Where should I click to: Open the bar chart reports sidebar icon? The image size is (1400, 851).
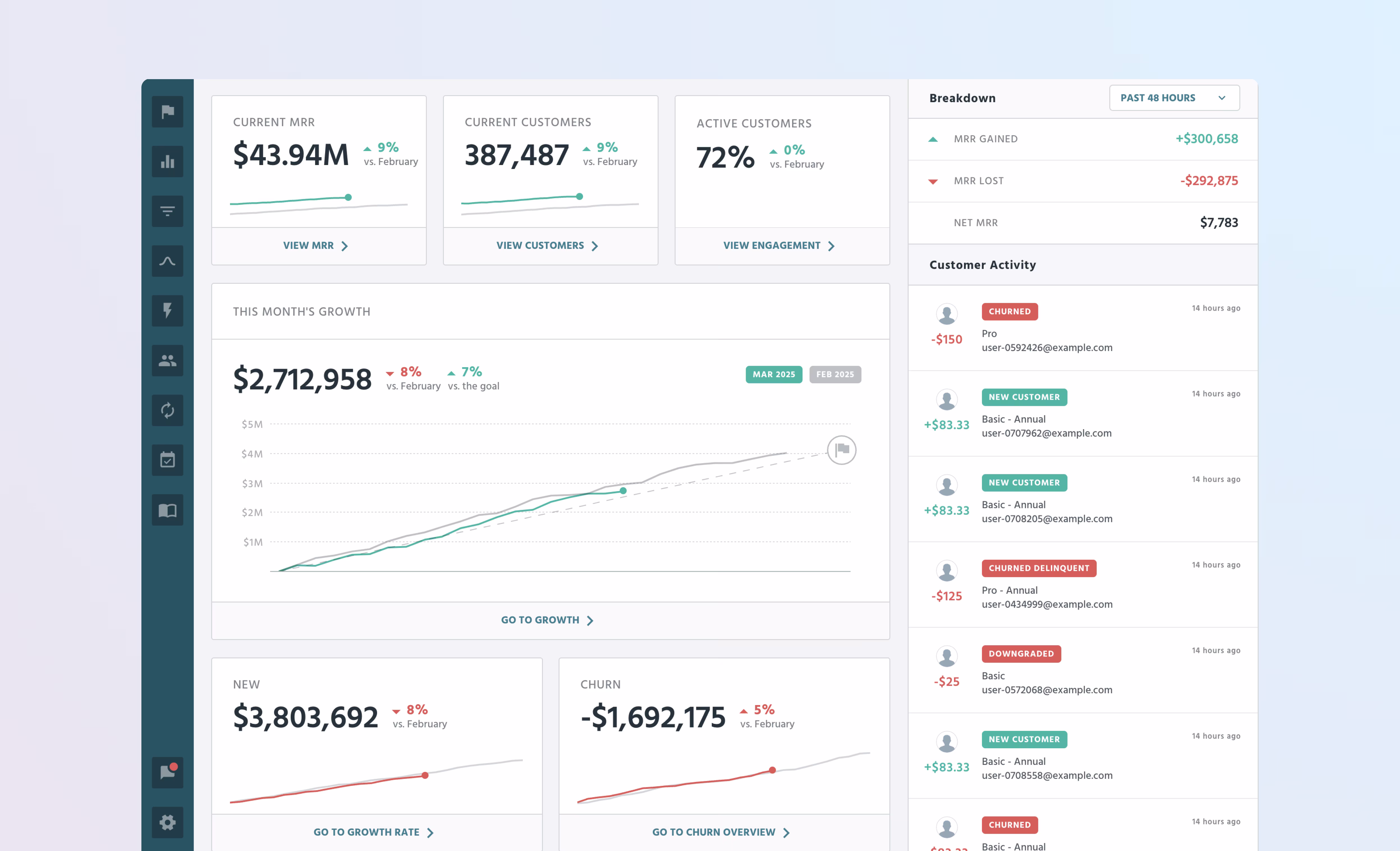167,161
